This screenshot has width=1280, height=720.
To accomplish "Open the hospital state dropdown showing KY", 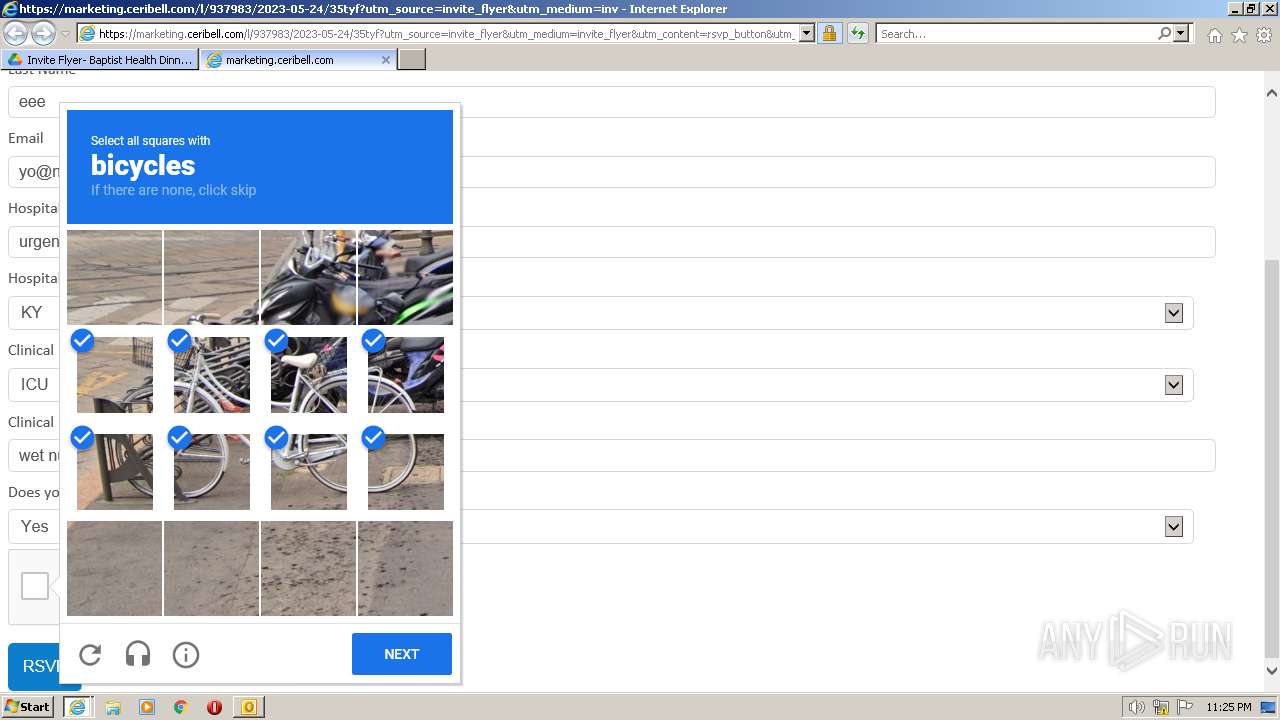I will click(x=600, y=313).
